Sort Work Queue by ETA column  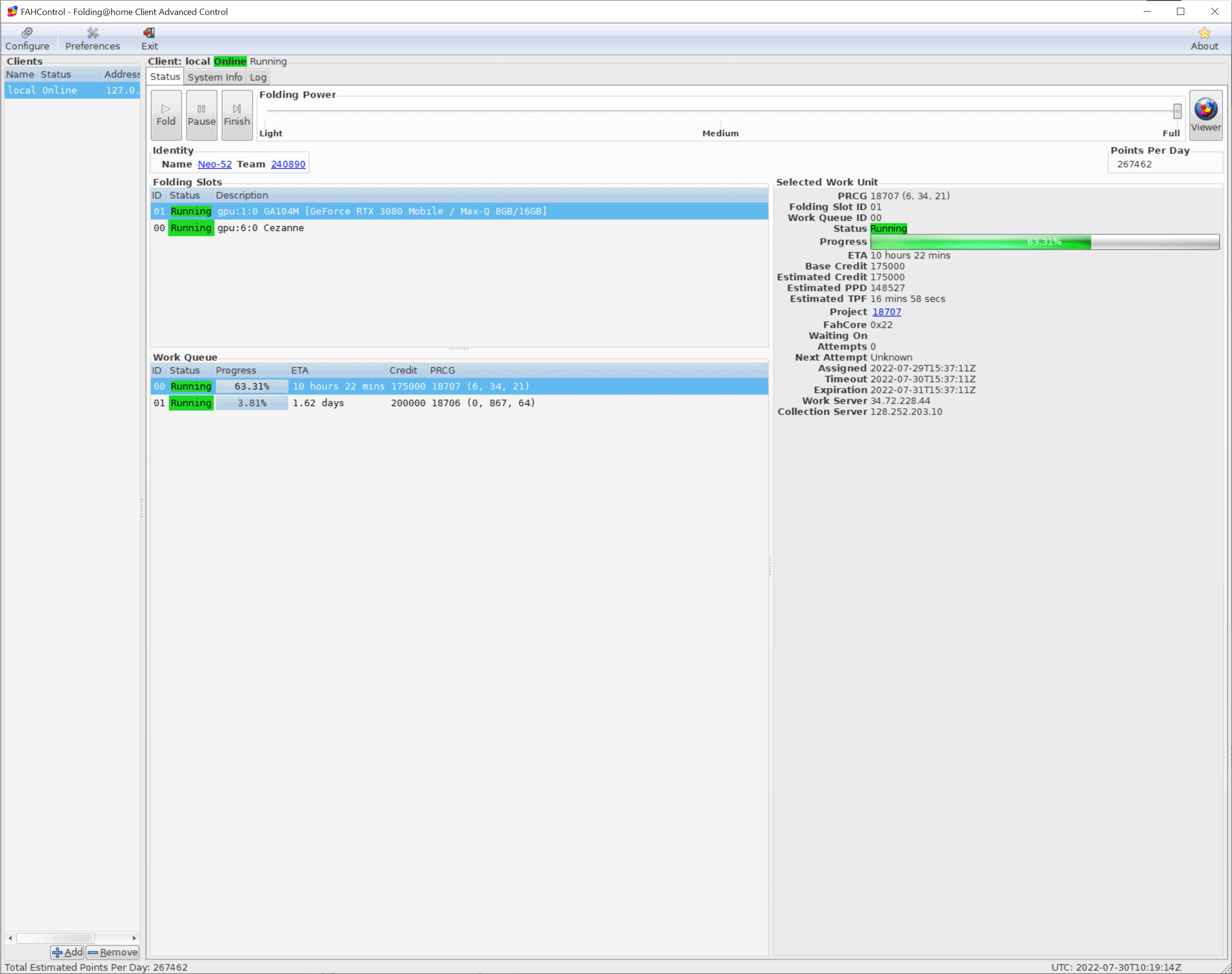[x=338, y=370]
